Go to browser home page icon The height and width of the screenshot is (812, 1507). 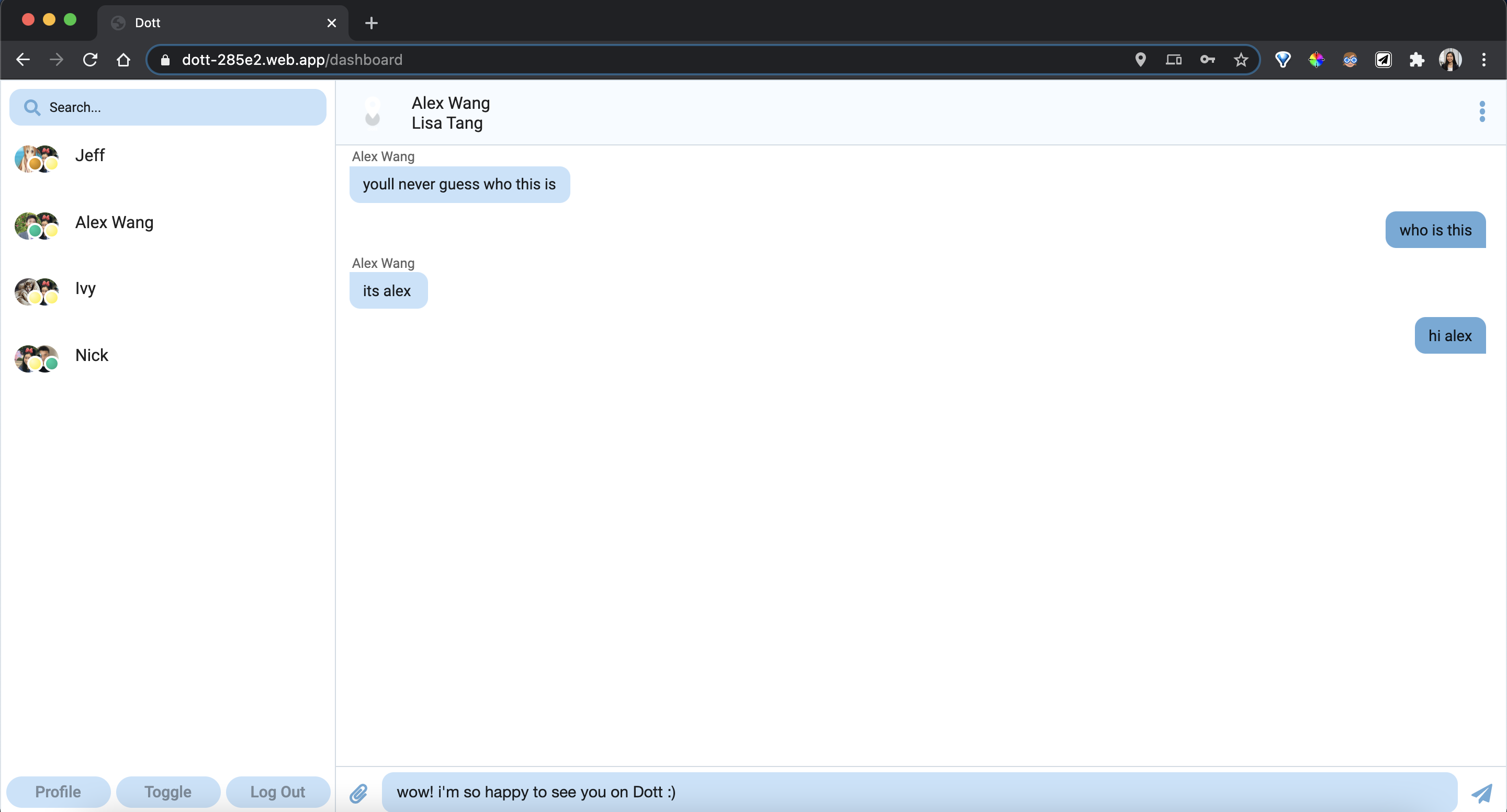click(123, 60)
